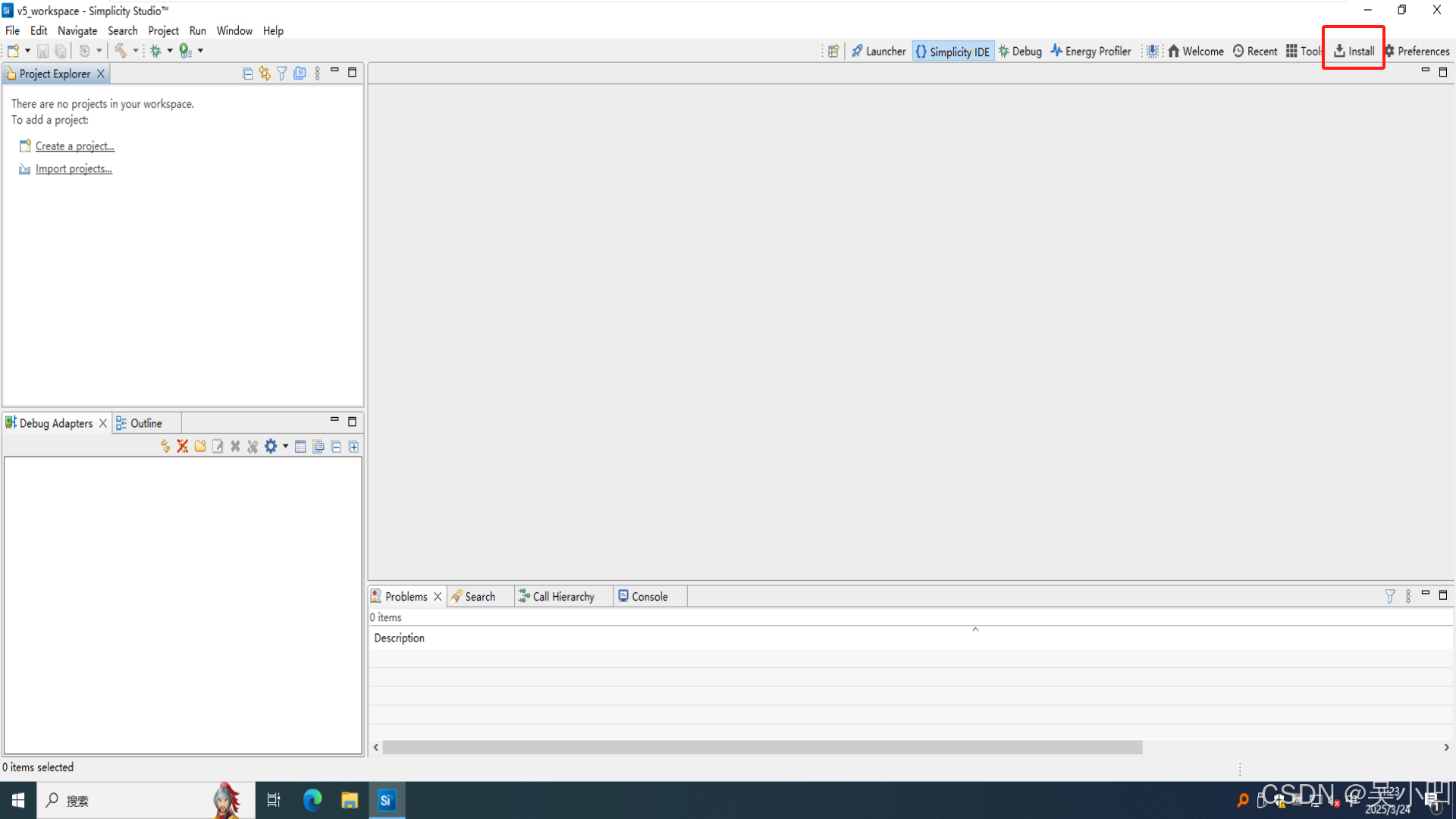Open the Preferences gear icon

pyautogui.click(x=1389, y=51)
